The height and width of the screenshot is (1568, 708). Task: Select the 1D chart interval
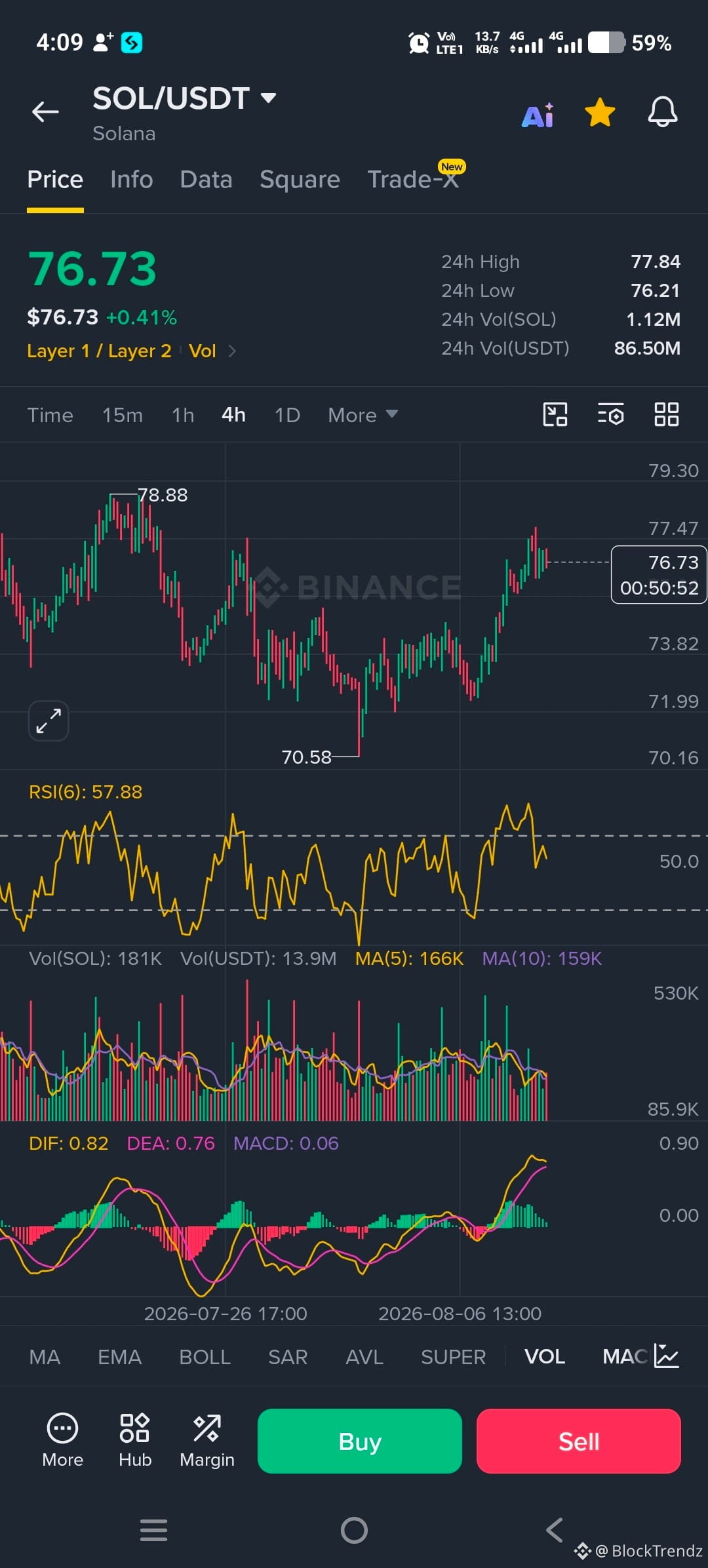(x=287, y=415)
